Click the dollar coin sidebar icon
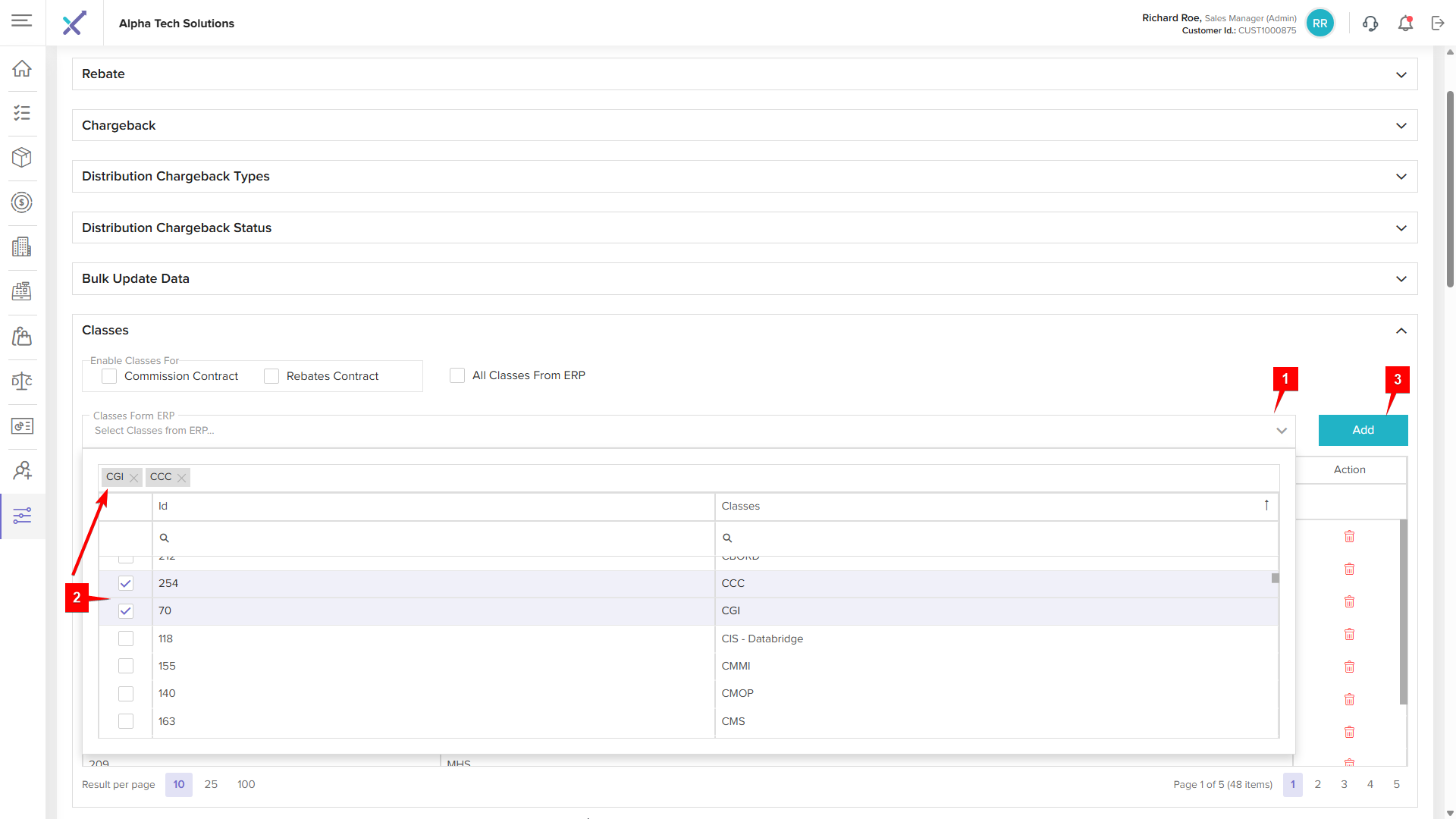Image resolution: width=1456 pixels, height=819 pixels. [22, 202]
